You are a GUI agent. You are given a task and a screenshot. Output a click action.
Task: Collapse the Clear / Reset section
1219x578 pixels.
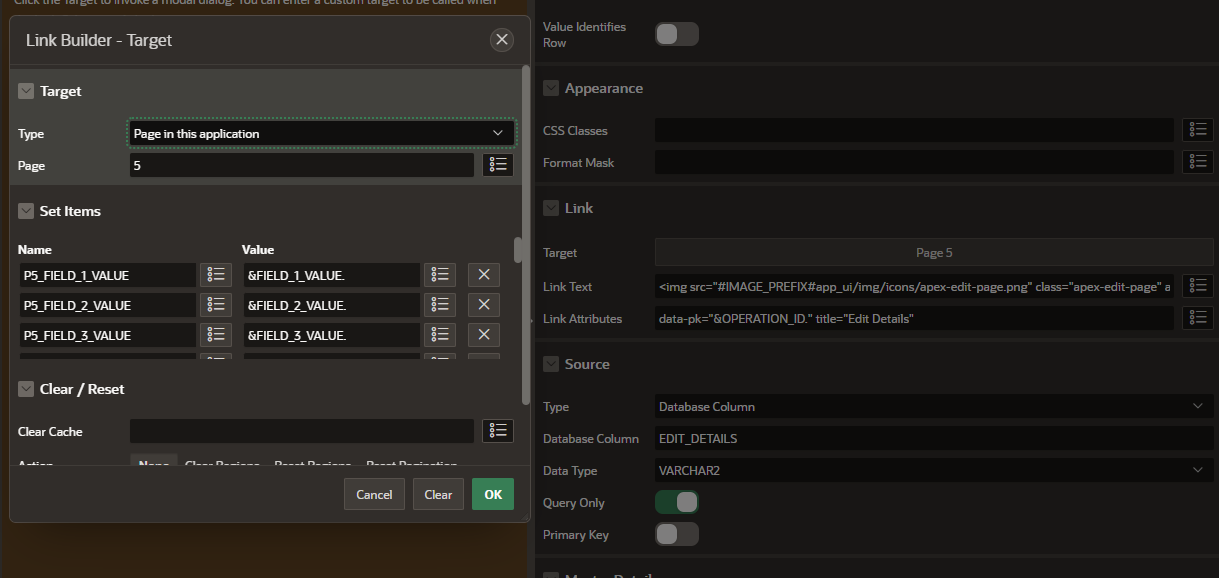pyautogui.click(x=26, y=389)
